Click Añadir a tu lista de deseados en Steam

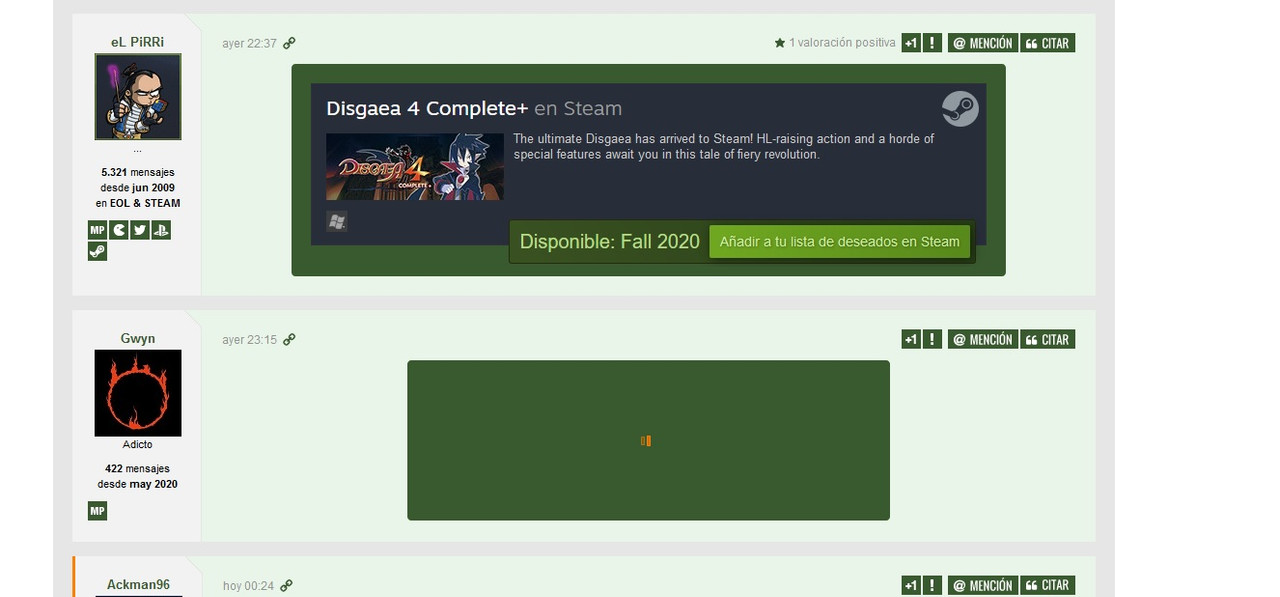click(840, 241)
